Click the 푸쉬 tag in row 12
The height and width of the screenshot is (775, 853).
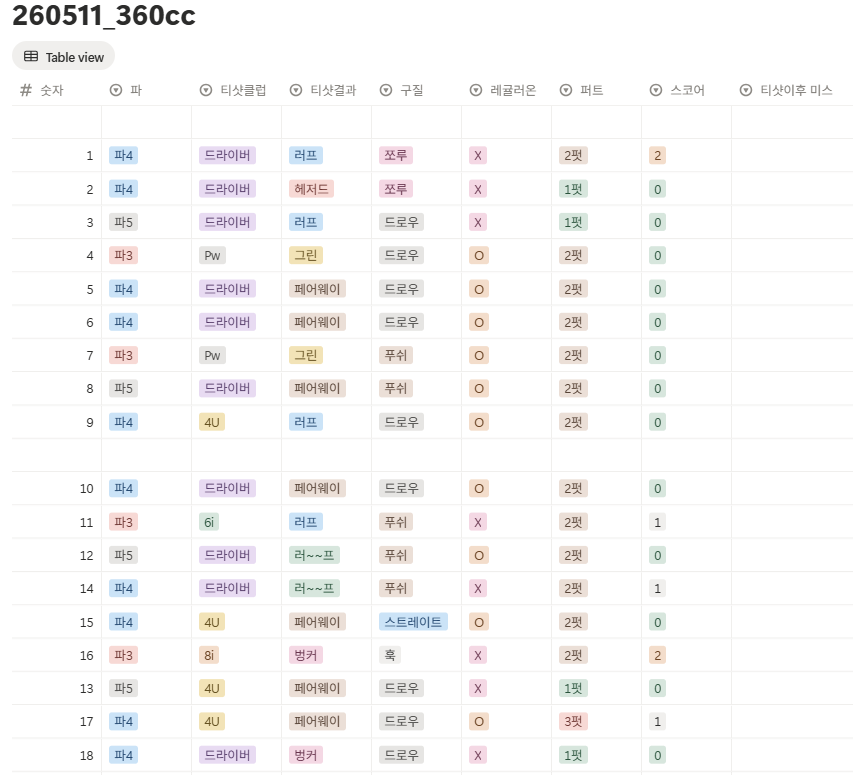click(x=395, y=555)
